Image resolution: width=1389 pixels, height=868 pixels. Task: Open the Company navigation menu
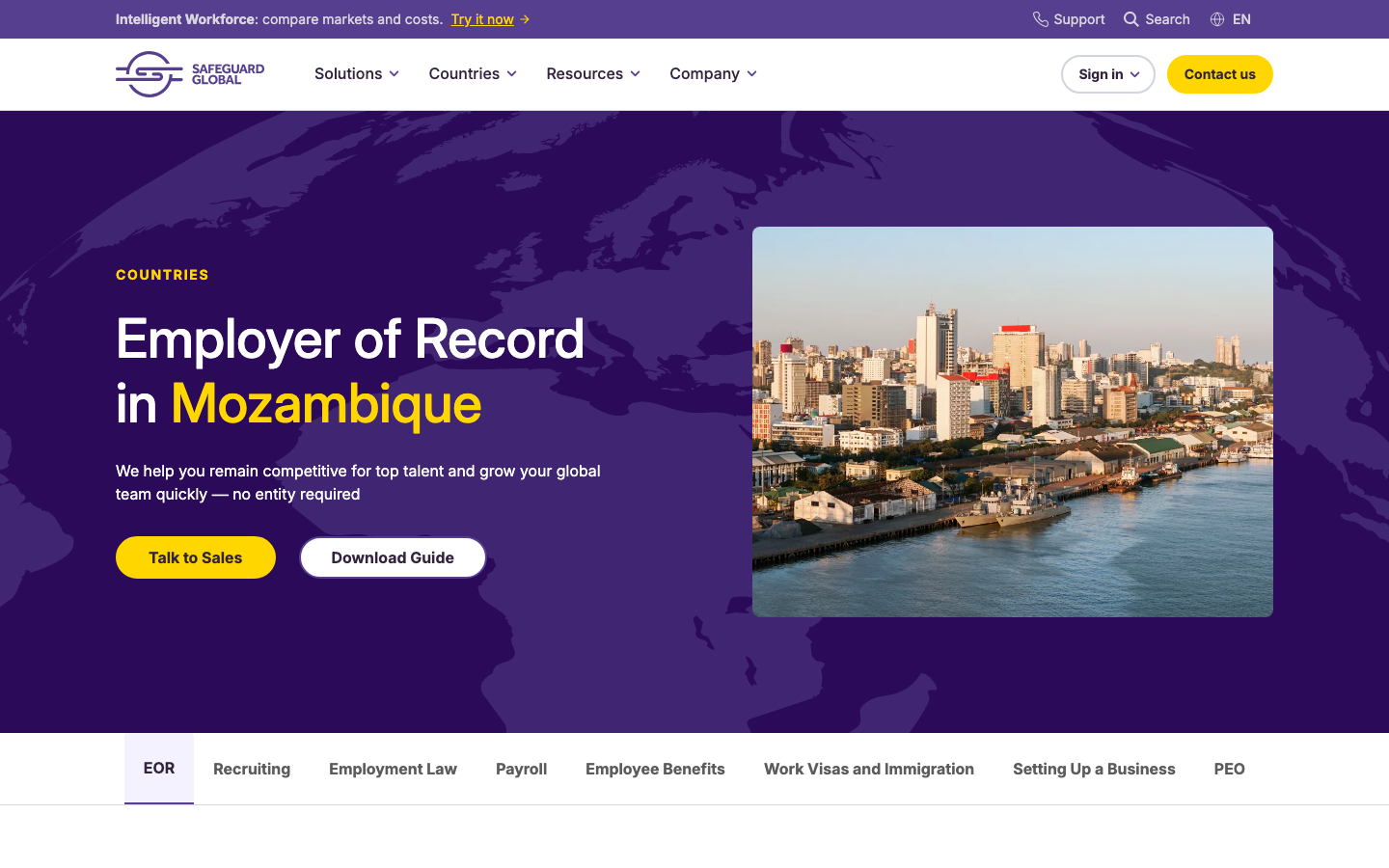[714, 74]
